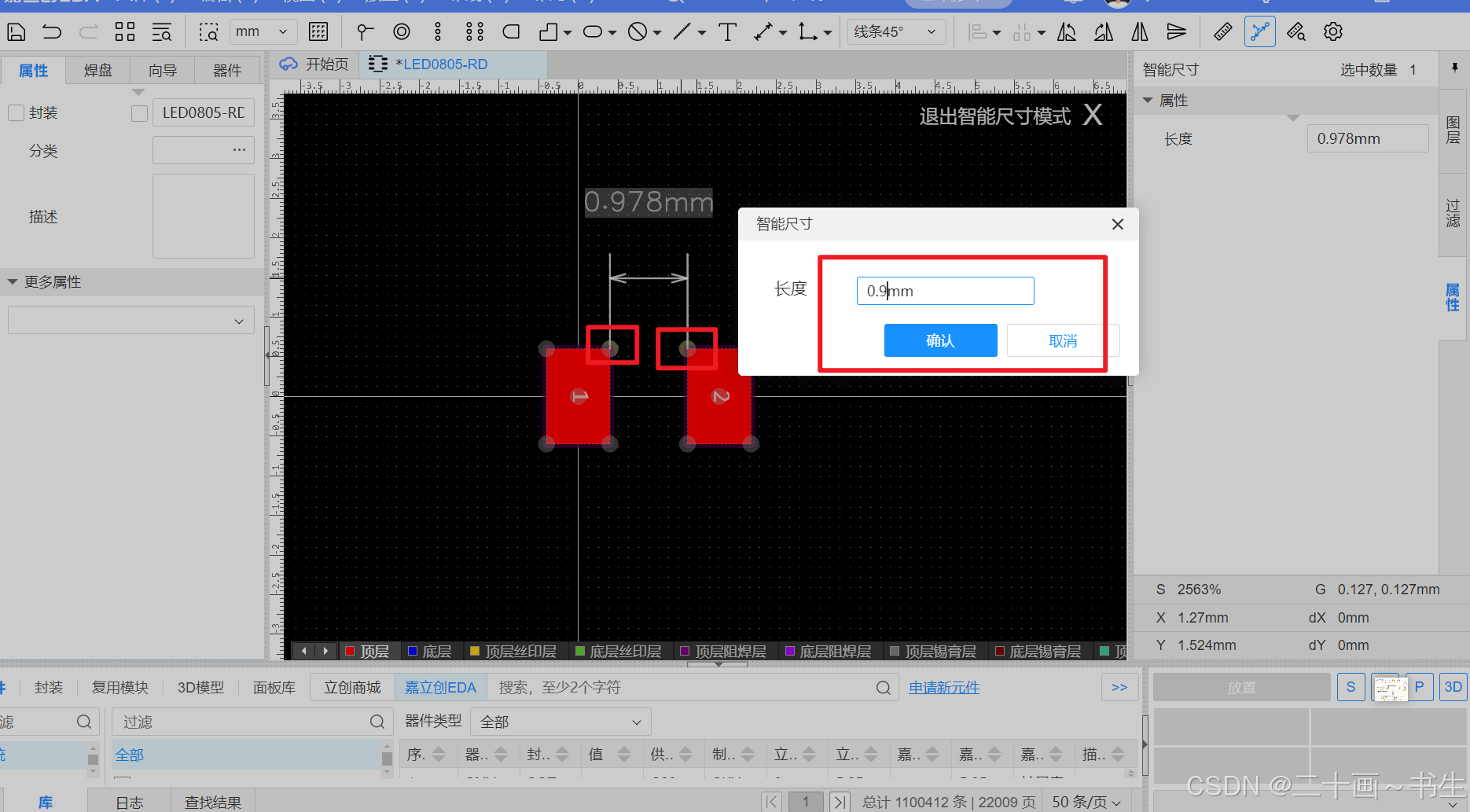The image size is (1470, 812).
Task: Toggle the smart dimension tool icon
Action: point(1260,32)
